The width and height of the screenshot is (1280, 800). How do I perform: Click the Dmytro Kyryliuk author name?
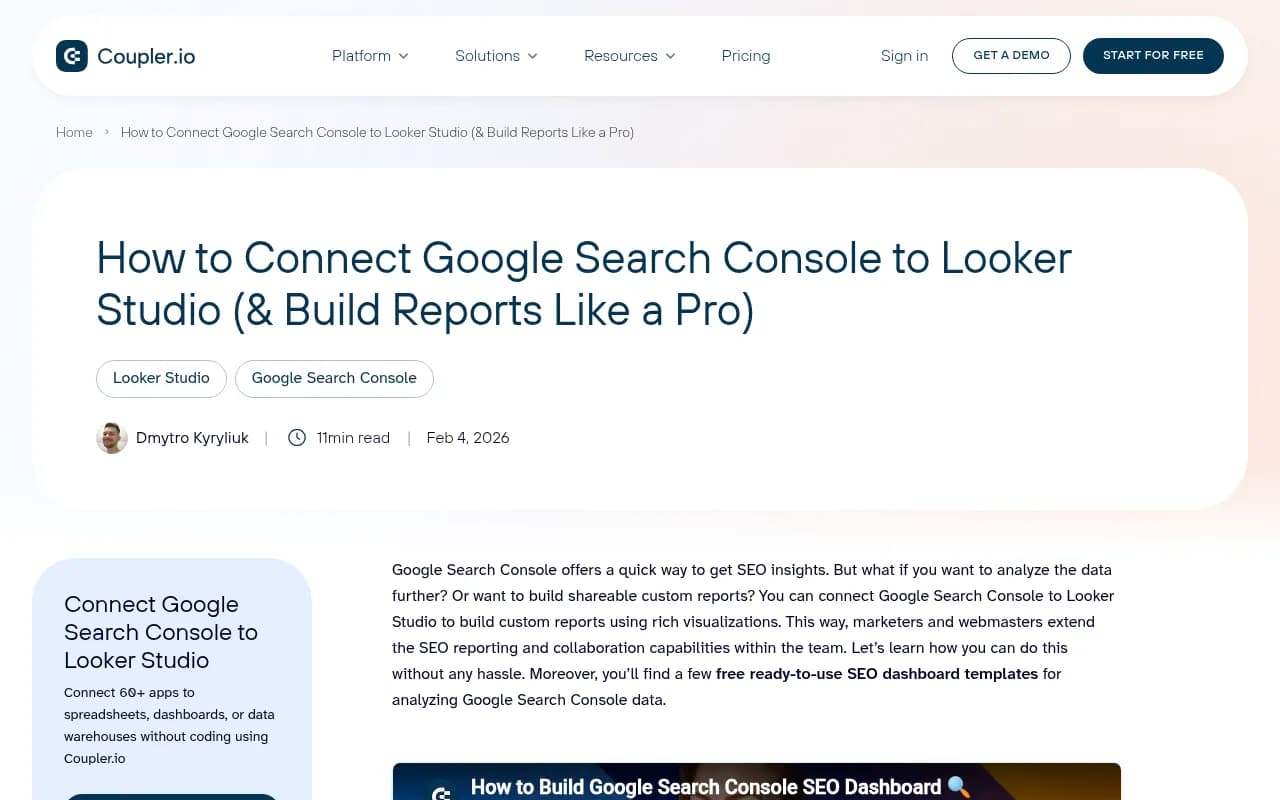[x=192, y=438]
